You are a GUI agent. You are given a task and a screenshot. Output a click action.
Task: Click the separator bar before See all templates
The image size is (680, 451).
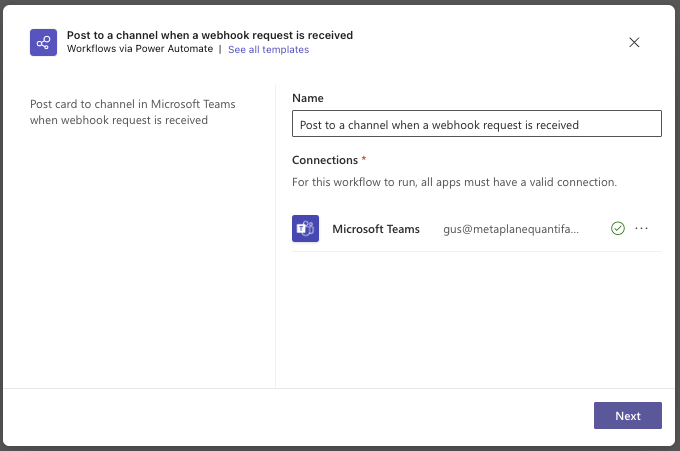coord(220,49)
